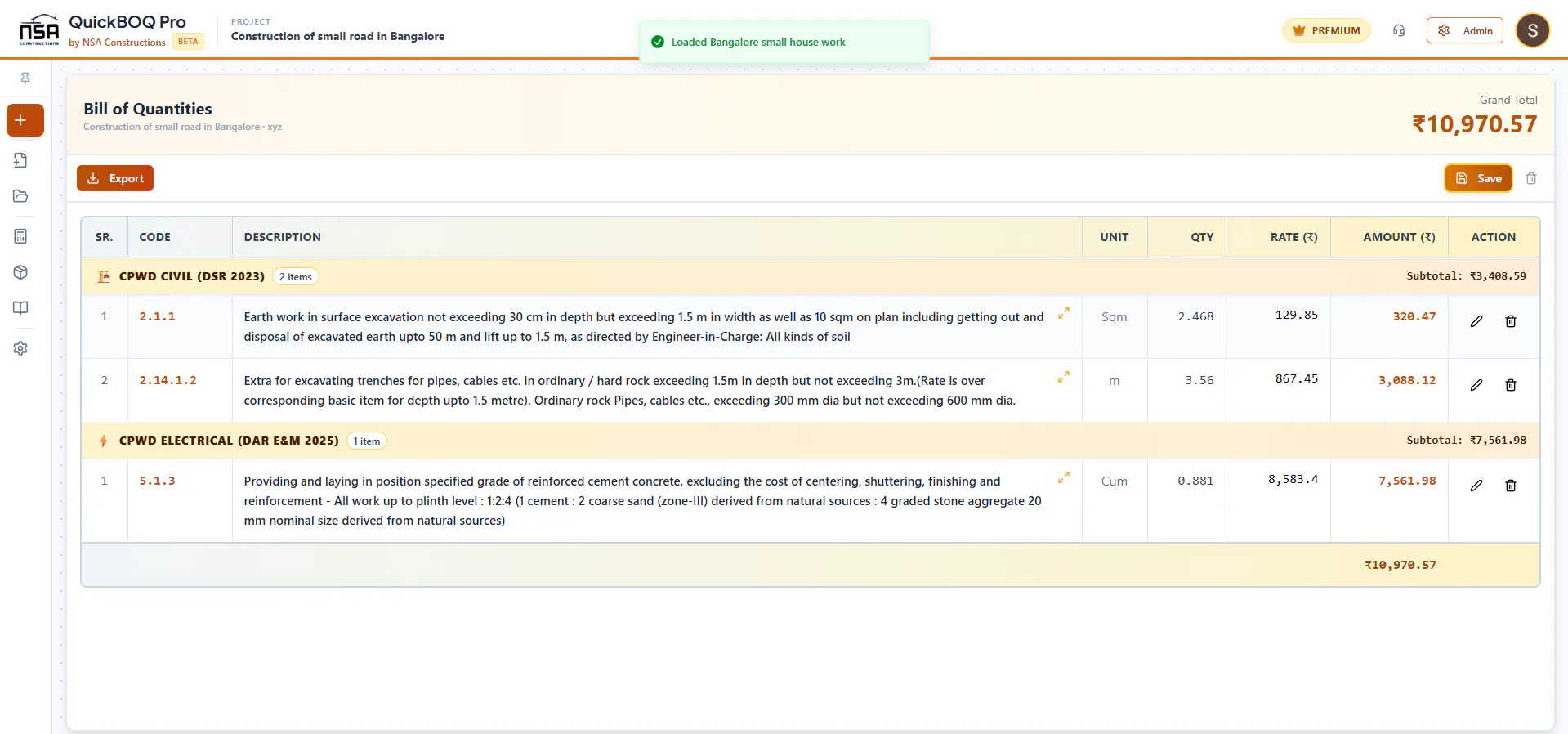Screen dimensions: 1568x734
Task: Expand description of item 2.1.1
Action: (1064, 314)
